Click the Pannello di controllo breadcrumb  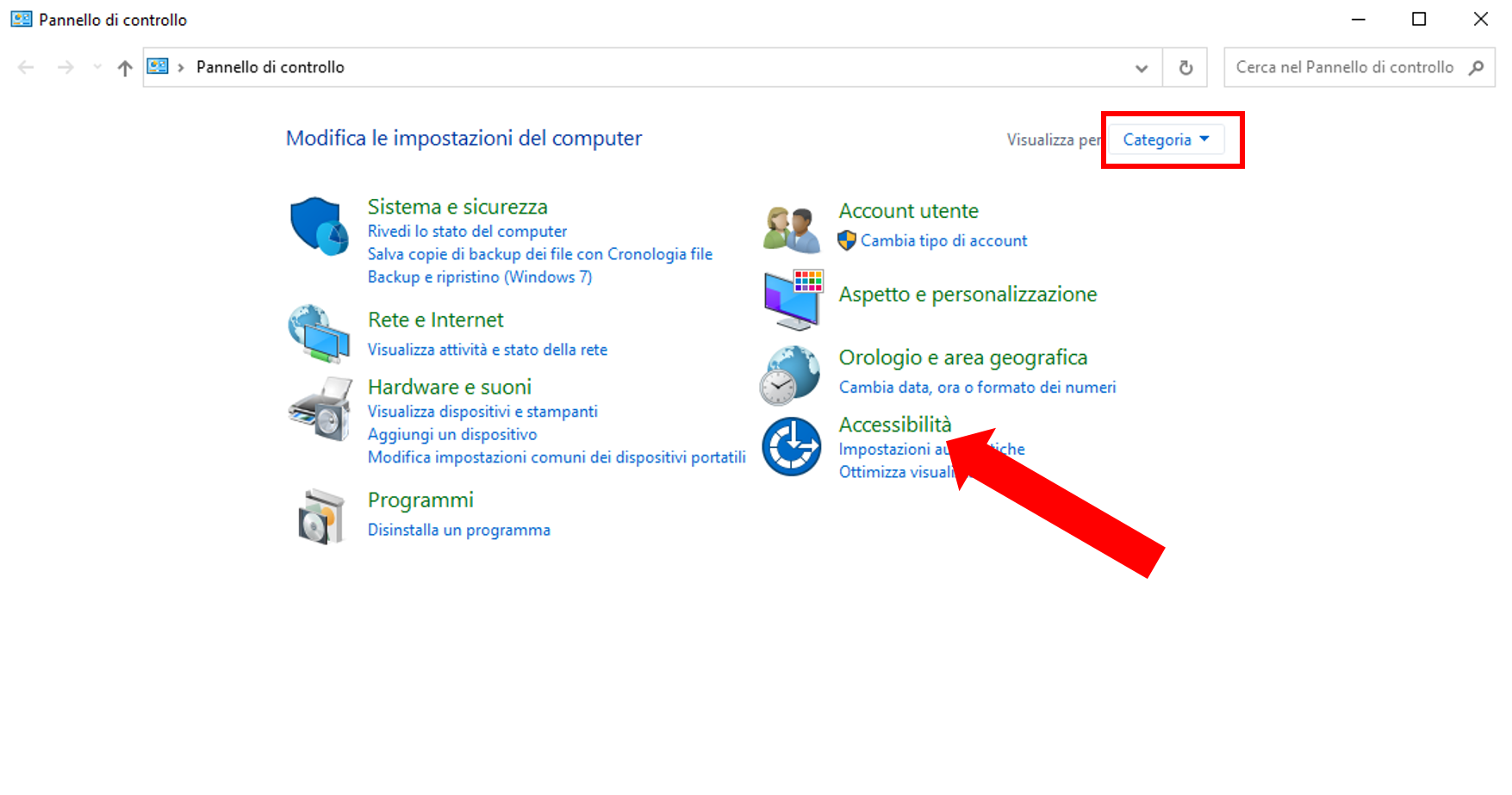click(x=271, y=67)
